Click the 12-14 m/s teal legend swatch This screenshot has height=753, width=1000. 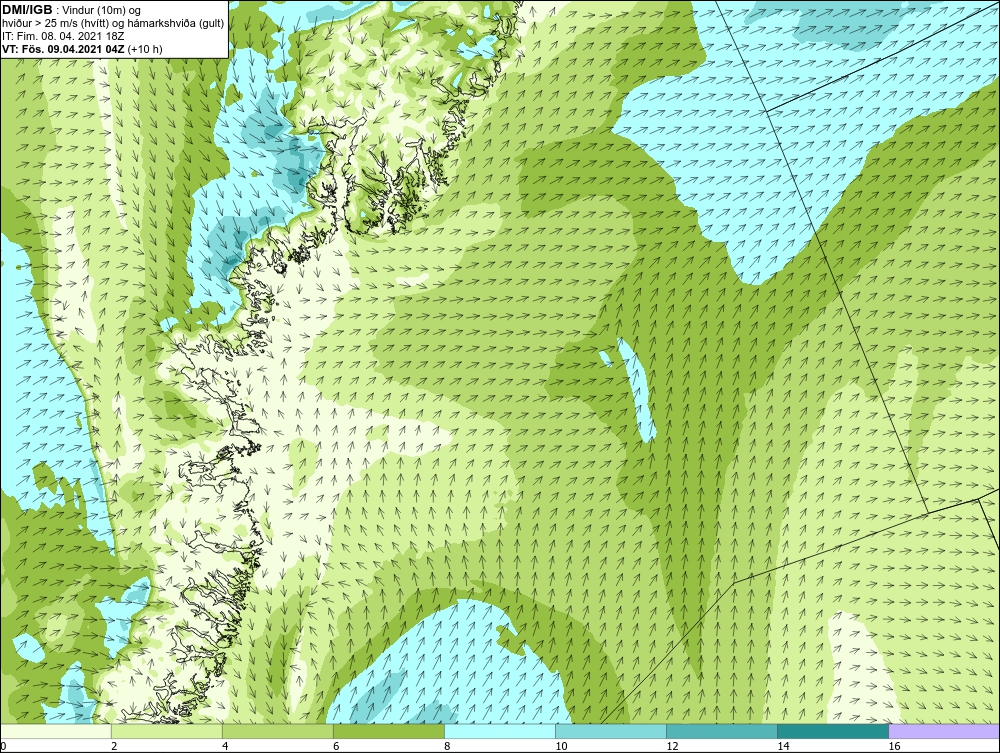(722, 731)
